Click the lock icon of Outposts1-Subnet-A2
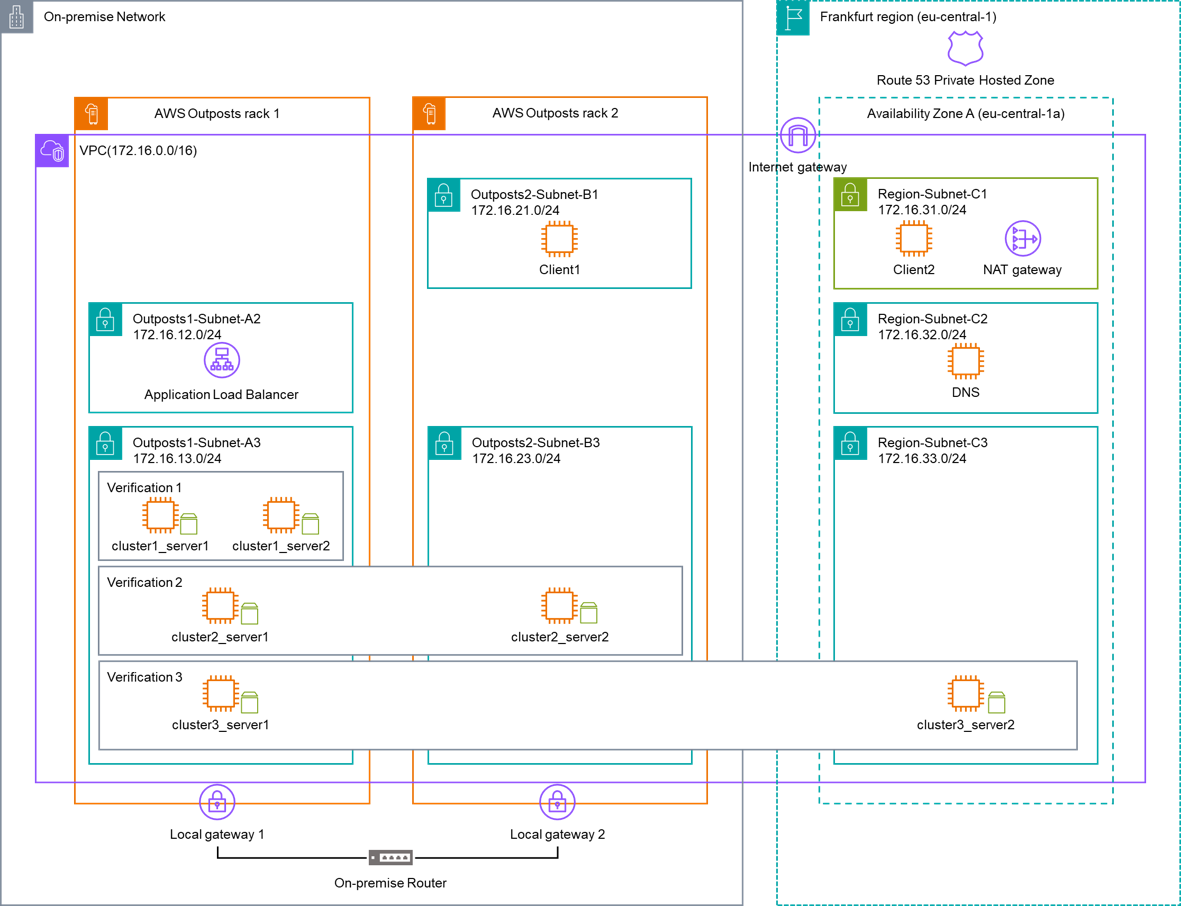 (105, 319)
